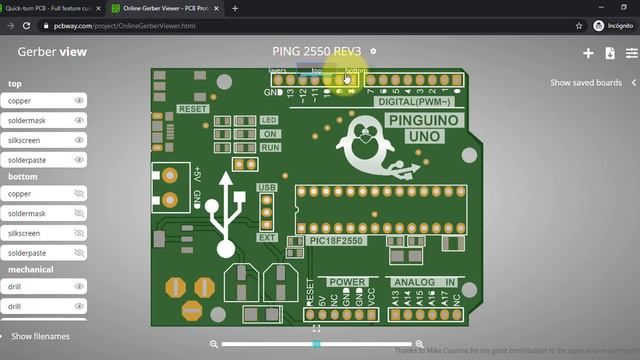The width and height of the screenshot is (640, 360).
Task: Select the top copper layer row
Action: [44, 100]
